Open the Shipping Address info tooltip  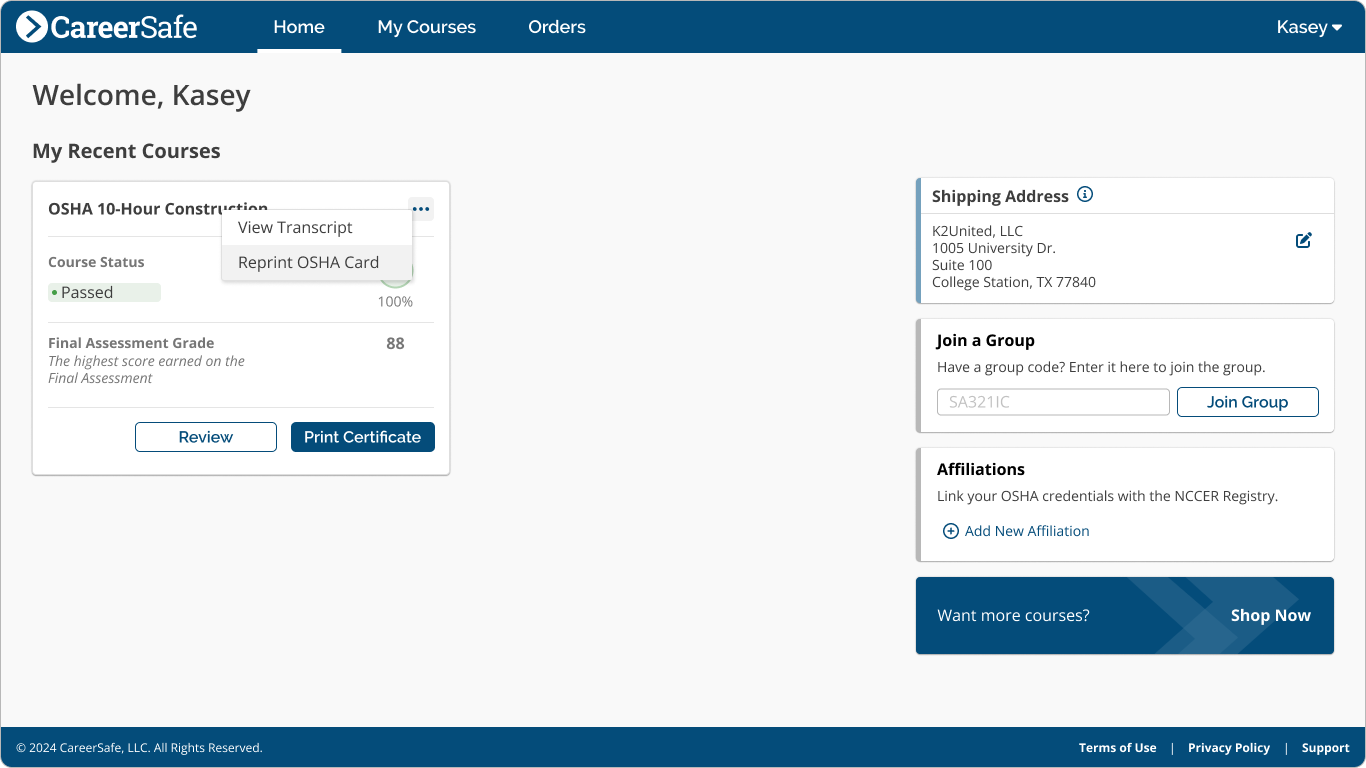click(1085, 194)
